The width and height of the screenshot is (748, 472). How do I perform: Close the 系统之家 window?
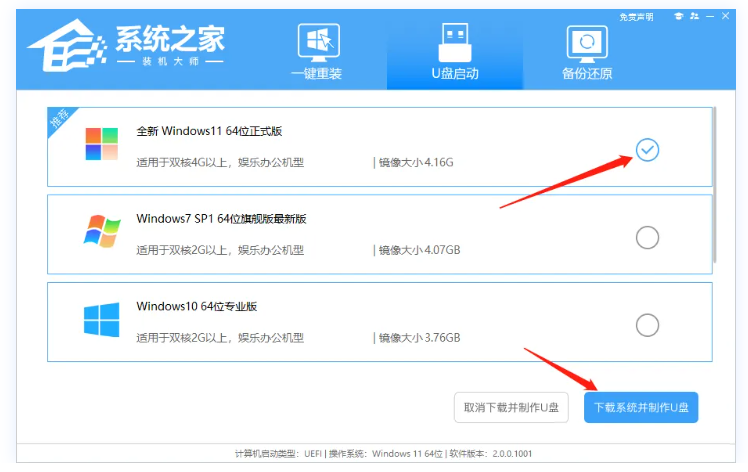725,16
